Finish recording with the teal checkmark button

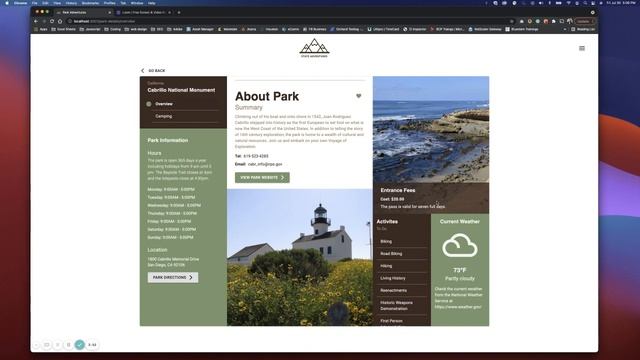pyautogui.click(x=80, y=344)
